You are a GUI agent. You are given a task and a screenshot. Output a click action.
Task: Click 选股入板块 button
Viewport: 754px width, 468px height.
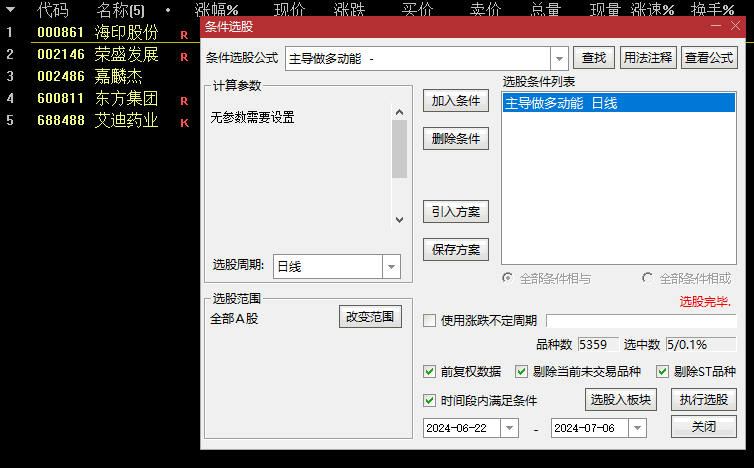621,400
